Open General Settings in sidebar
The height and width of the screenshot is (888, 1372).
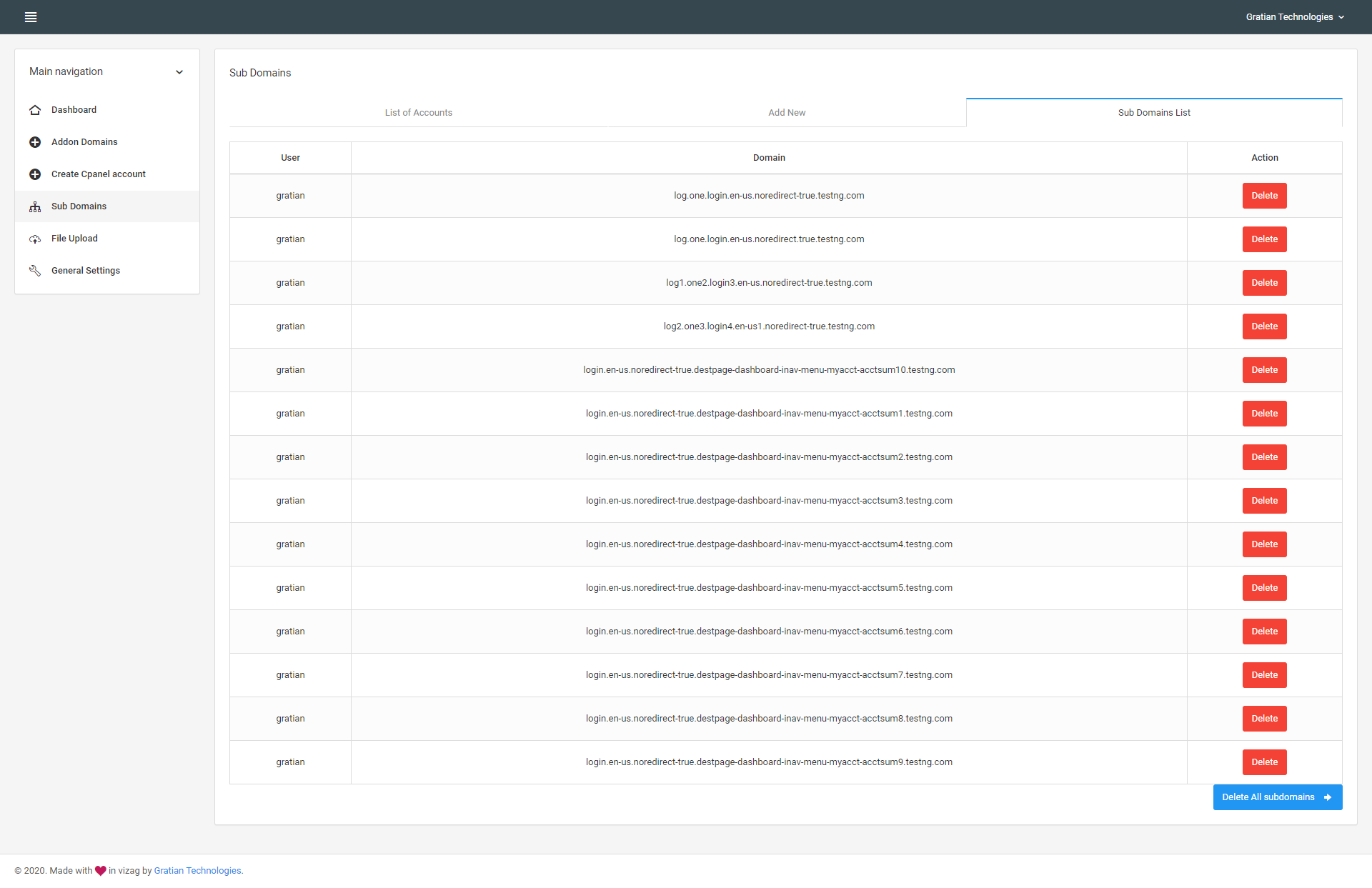(86, 271)
